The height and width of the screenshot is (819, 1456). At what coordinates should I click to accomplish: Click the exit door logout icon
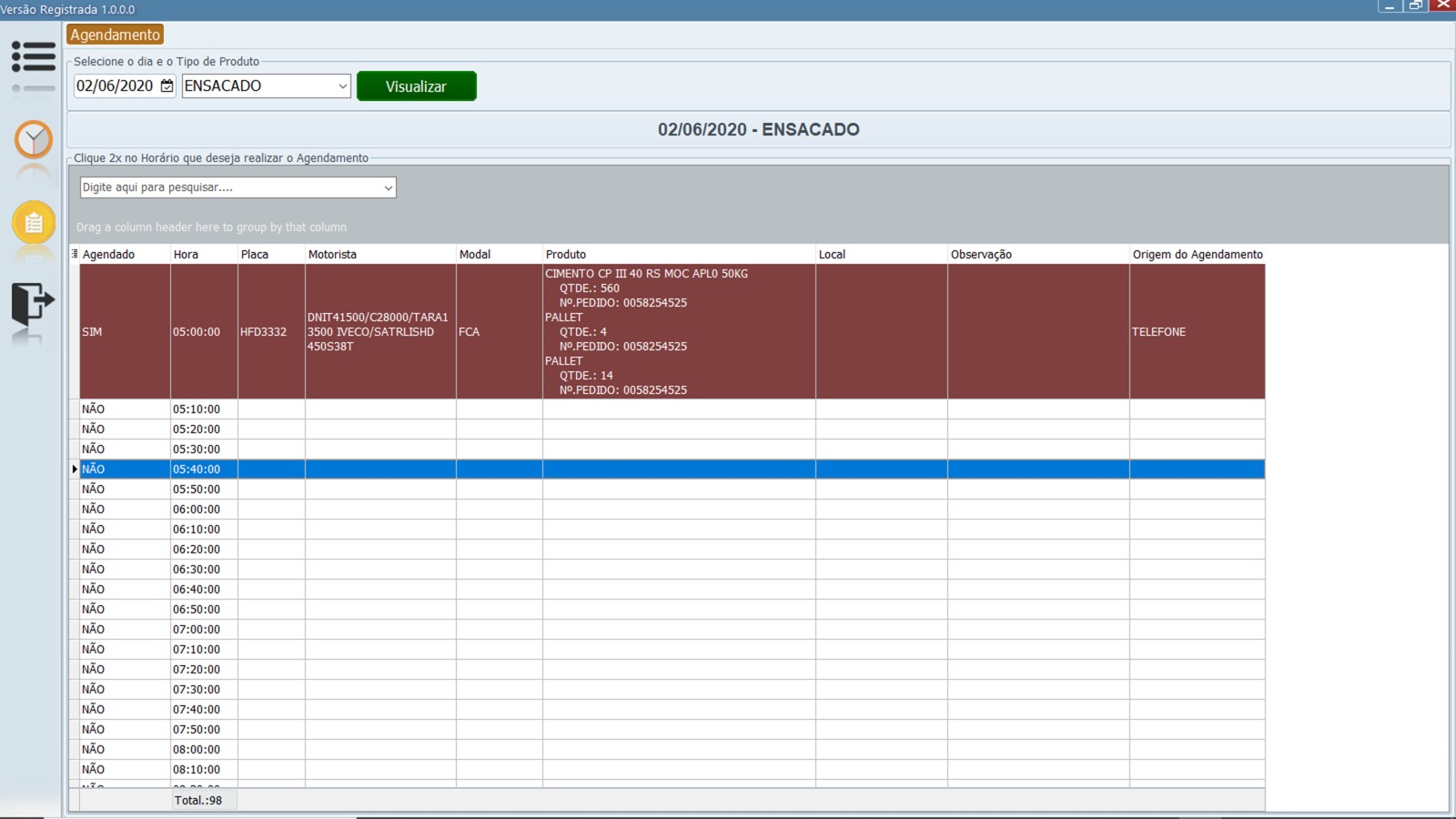[33, 302]
